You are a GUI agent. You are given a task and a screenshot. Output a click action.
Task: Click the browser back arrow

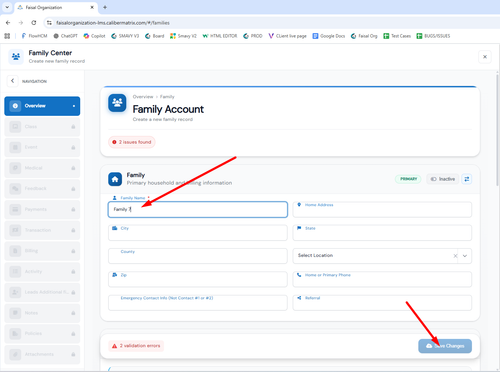(x=8, y=23)
